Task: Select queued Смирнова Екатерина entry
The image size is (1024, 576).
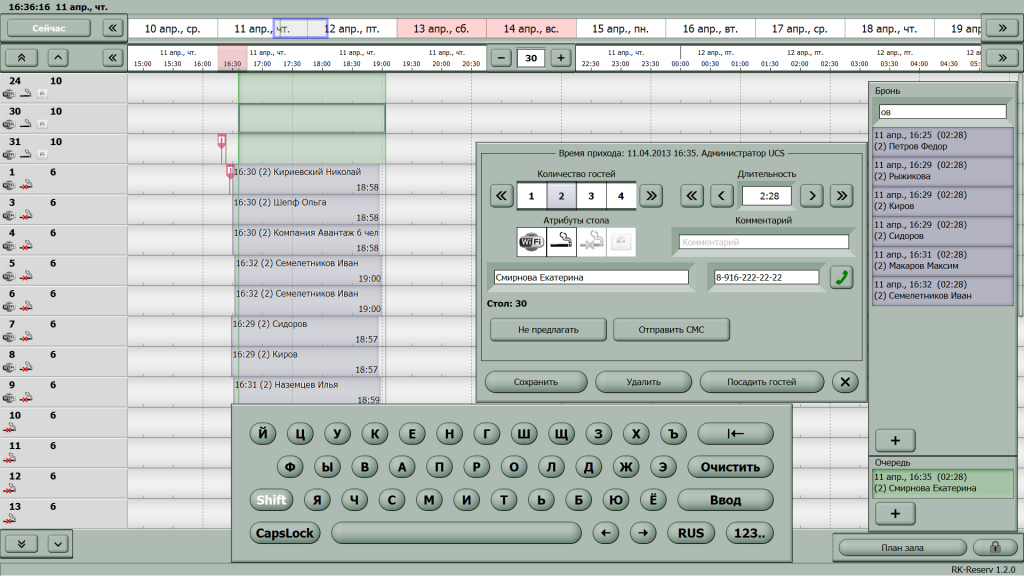Action: pyautogui.click(x=942, y=483)
